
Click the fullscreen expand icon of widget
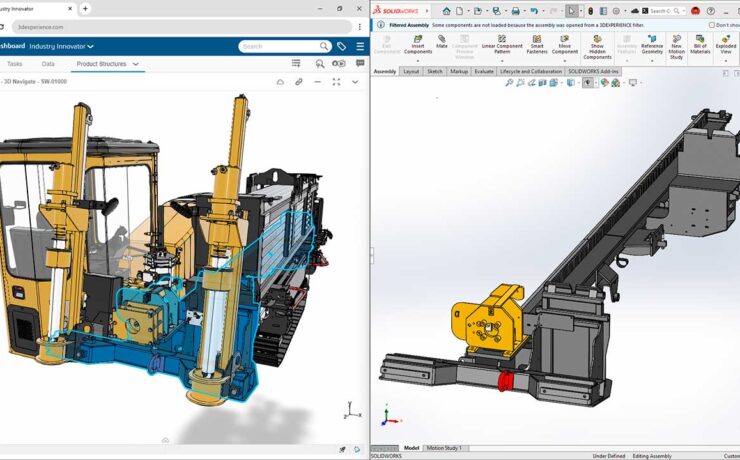[x=336, y=82]
